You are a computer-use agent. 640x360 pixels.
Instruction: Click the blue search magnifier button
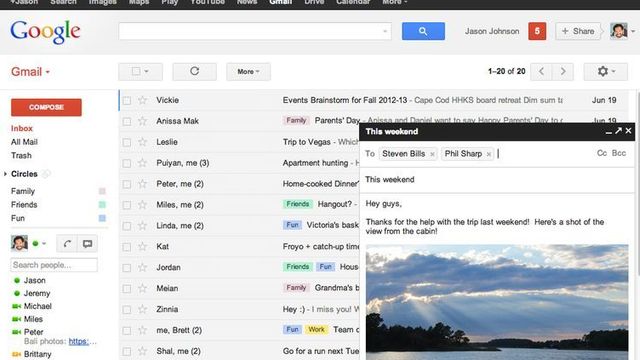pyautogui.click(x=423, y=31)
